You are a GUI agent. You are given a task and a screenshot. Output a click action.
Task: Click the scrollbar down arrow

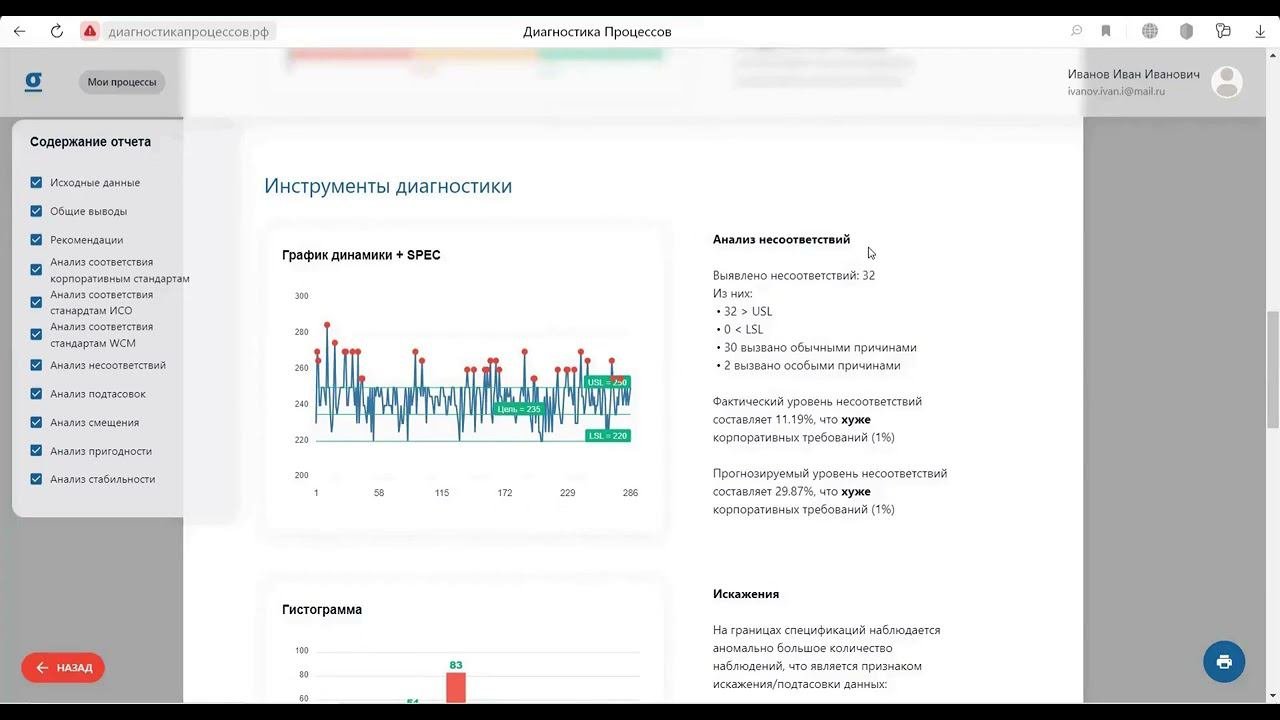(x=1273, y=695)
